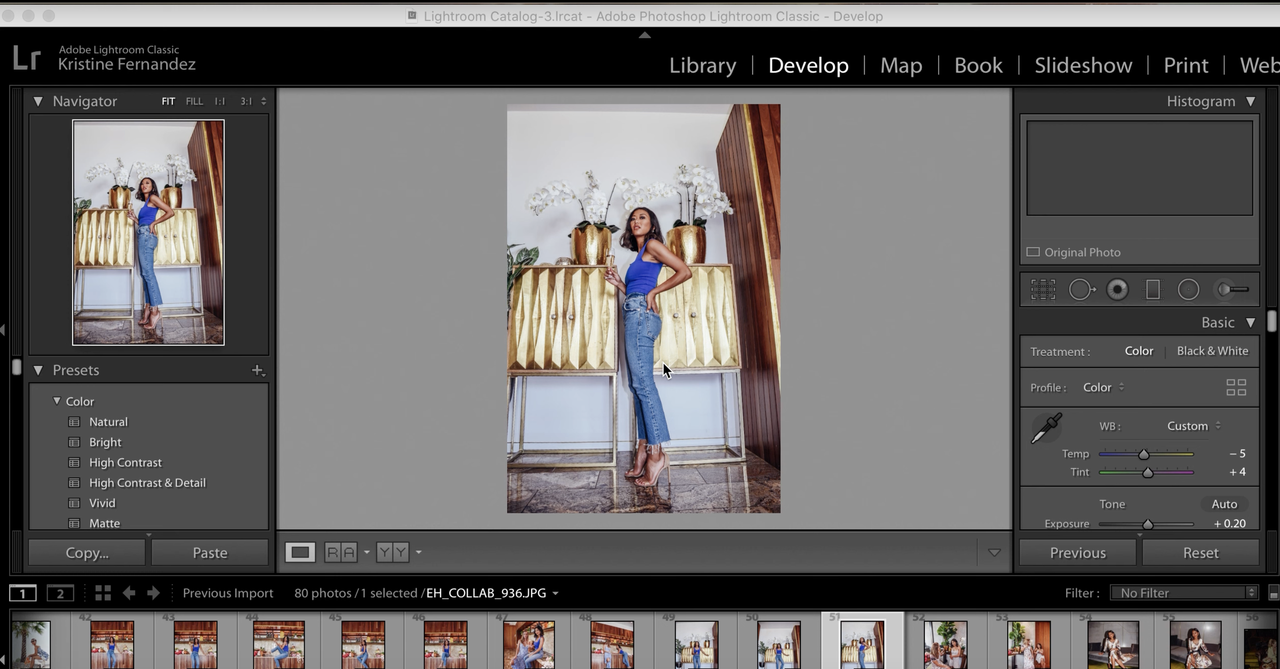This screenshot has height=669, width=1280.
Task: Switch Treatment to Black & White
Action: 1212,351
